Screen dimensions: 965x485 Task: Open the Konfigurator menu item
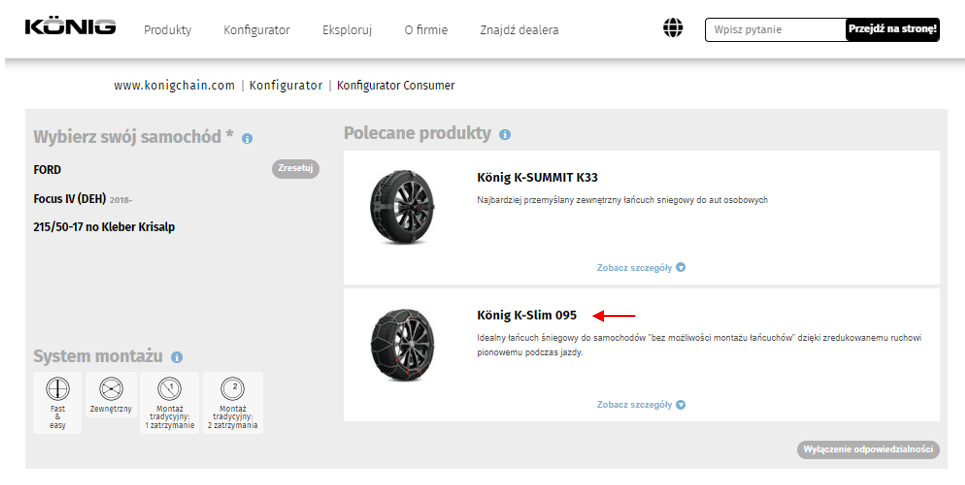click(x=256, y=30)
